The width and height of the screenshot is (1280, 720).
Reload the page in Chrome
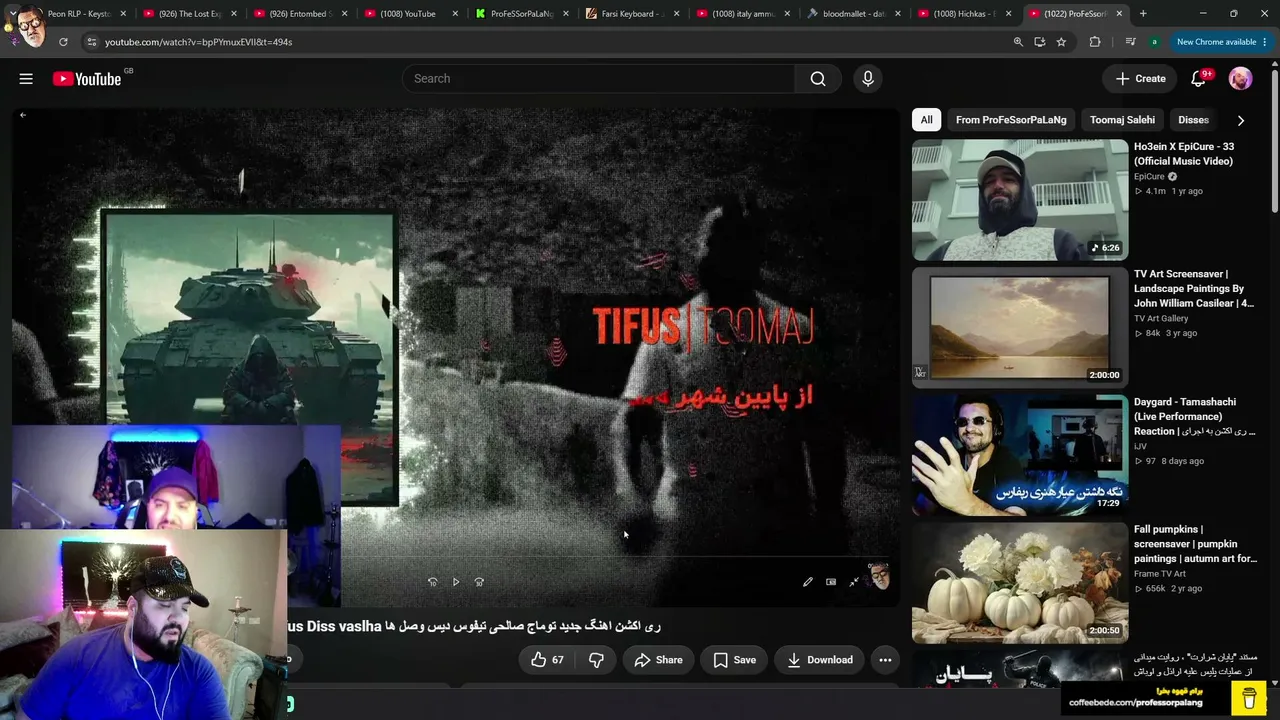click(63, 42)
